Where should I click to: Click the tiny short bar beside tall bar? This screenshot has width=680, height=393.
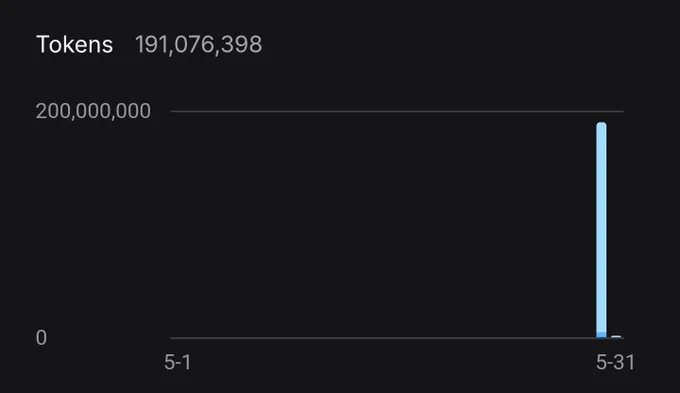(x=616, y=337)
